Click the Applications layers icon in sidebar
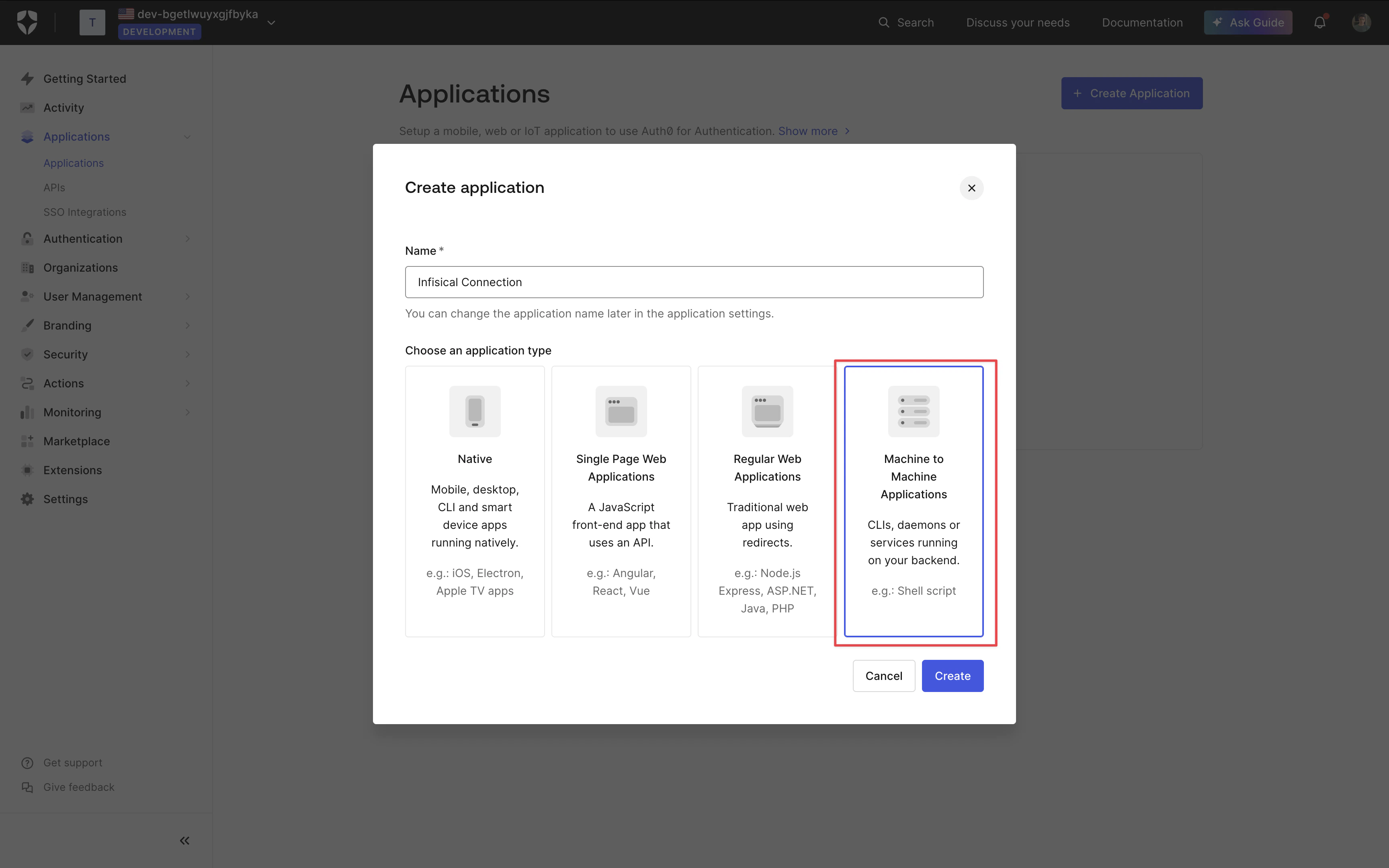This screenshot has width=1389, height=868. click(x=27, y=137)
